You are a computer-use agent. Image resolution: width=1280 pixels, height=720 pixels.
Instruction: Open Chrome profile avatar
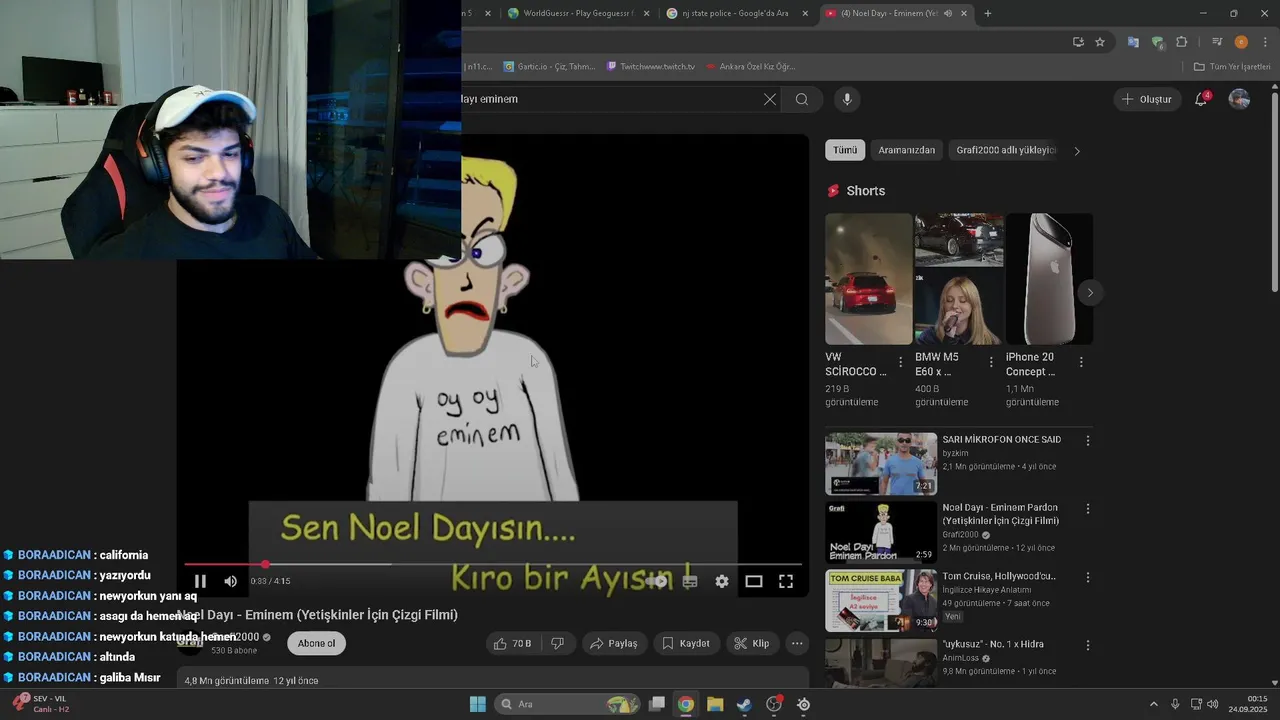click(1241, 42)
